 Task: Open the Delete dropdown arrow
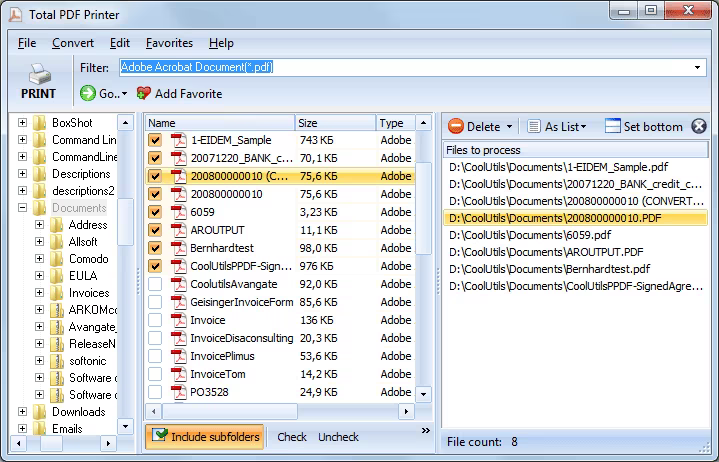point(509,127)
